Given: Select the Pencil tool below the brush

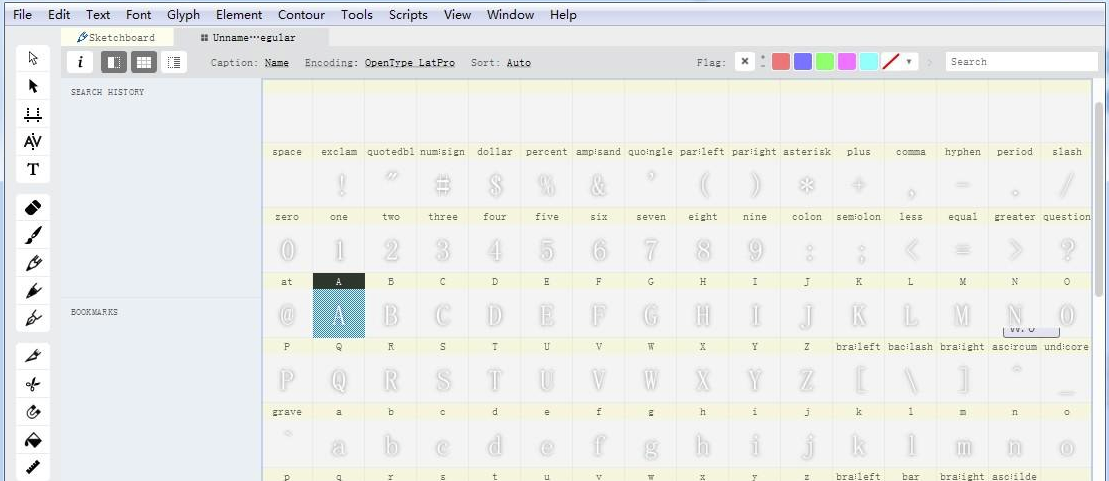Looking at the screenshot, I should [x=33, y=262].
